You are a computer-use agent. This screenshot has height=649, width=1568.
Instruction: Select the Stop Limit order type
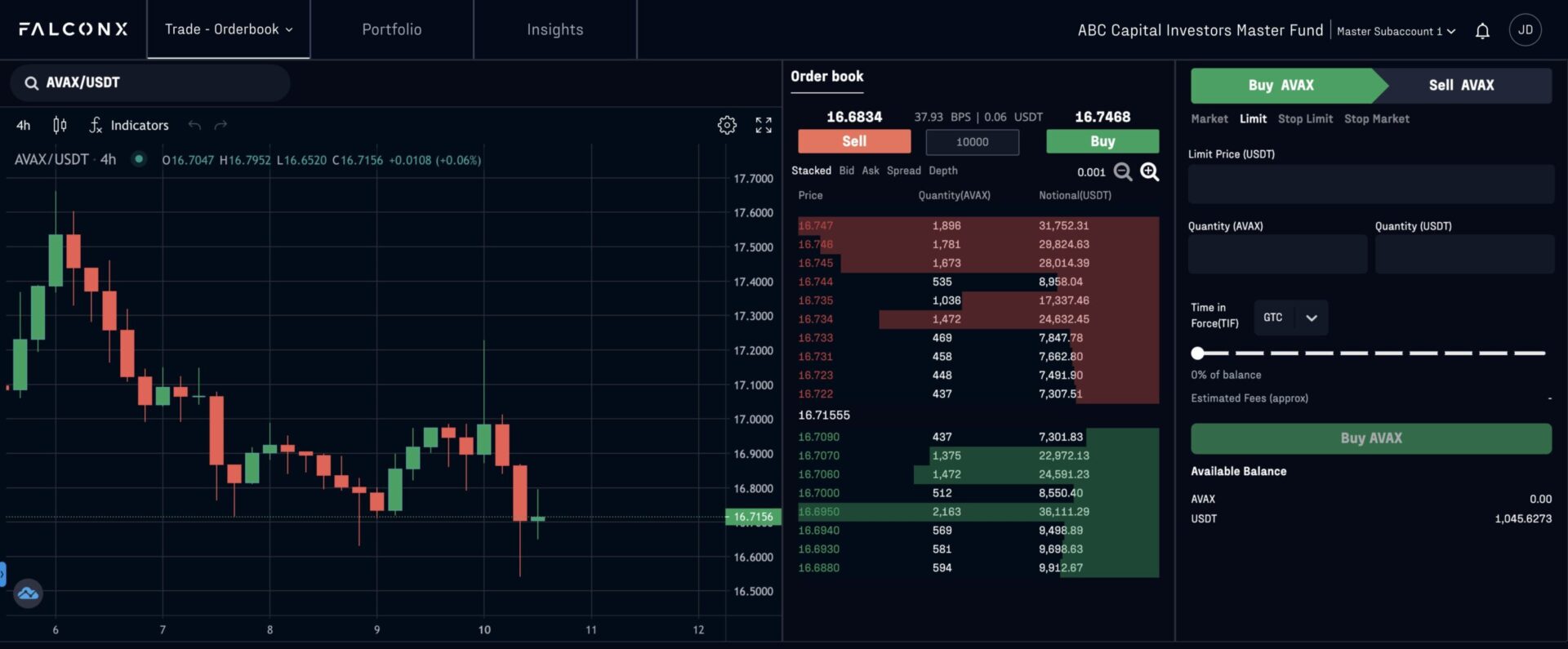click(1305, 119)
